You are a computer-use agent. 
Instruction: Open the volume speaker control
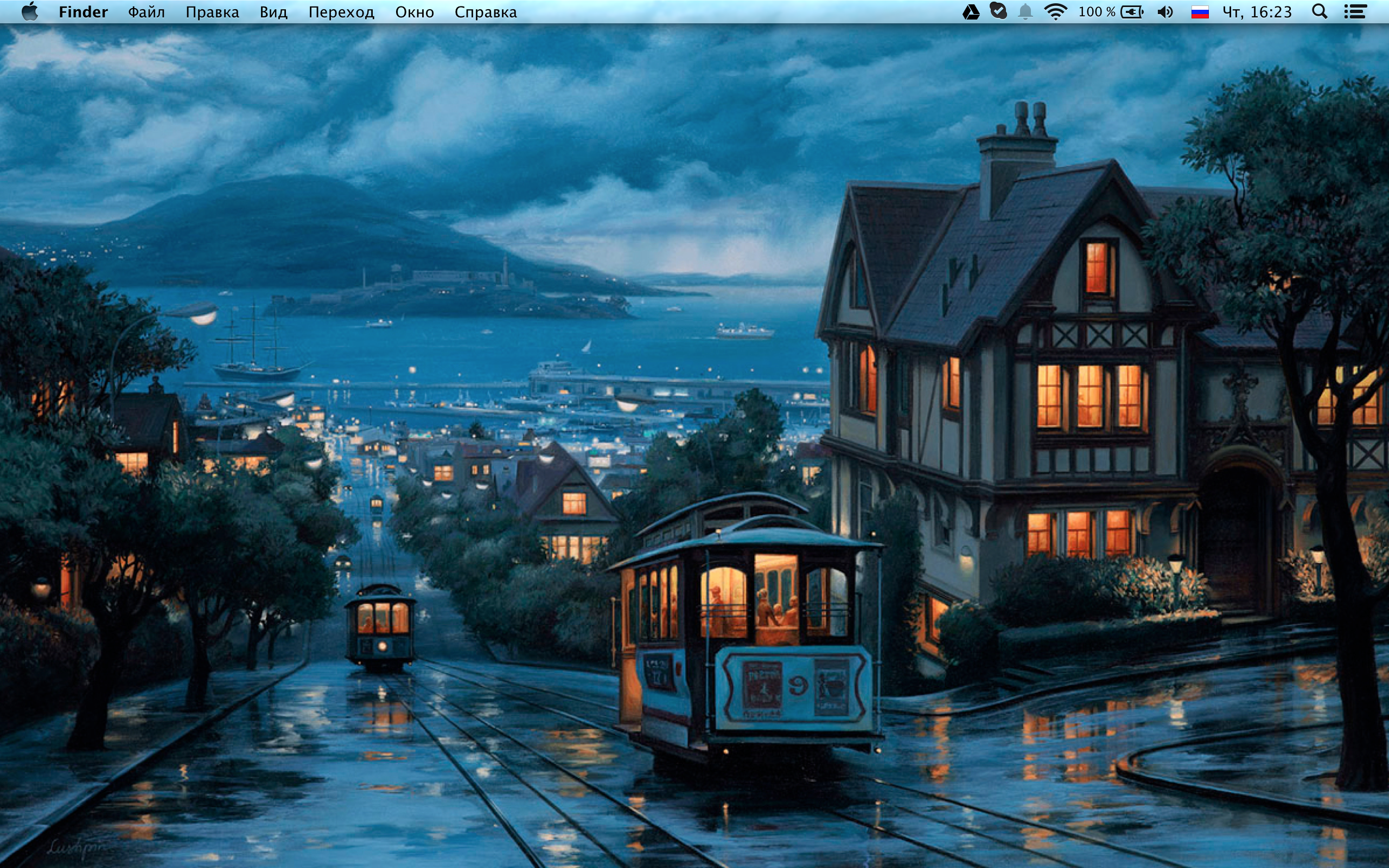pyautogui.click(x=1165, y=12)
